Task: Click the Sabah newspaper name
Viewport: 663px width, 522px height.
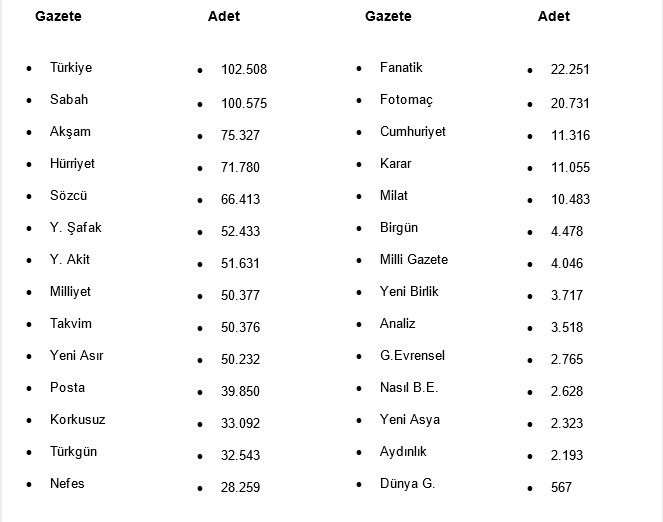Action: 69,100
